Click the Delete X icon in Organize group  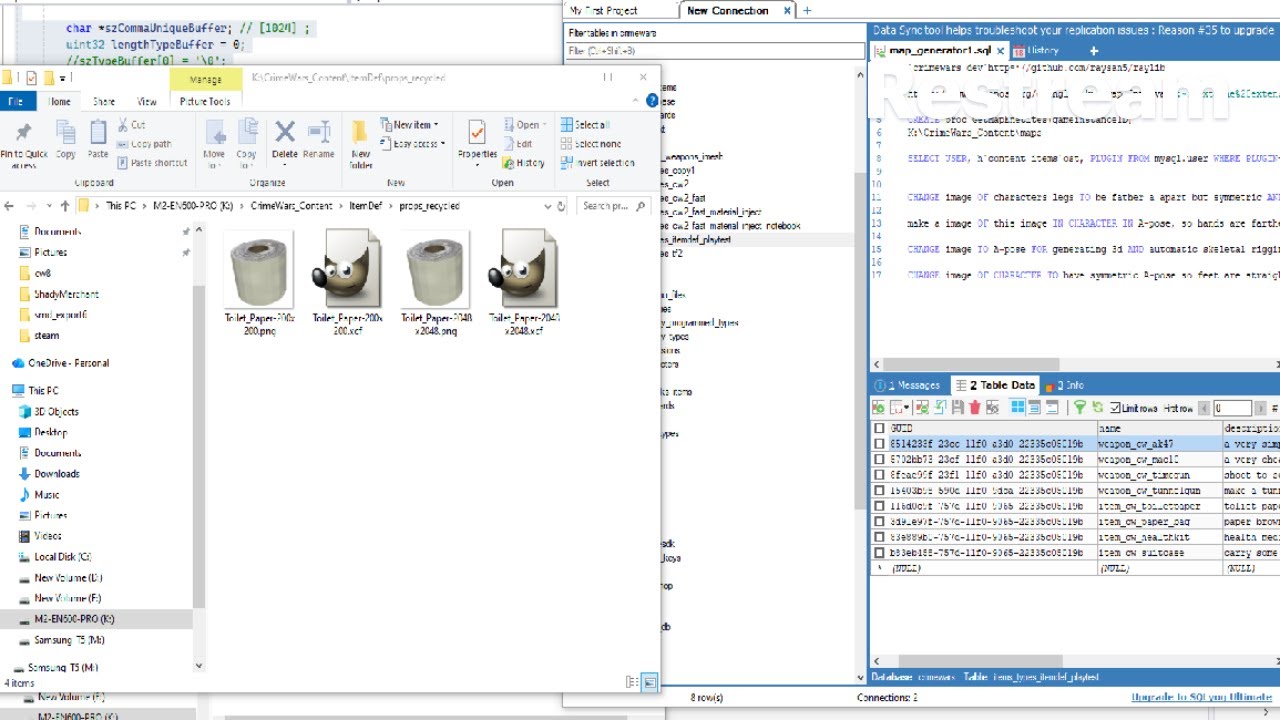point(285,131)
